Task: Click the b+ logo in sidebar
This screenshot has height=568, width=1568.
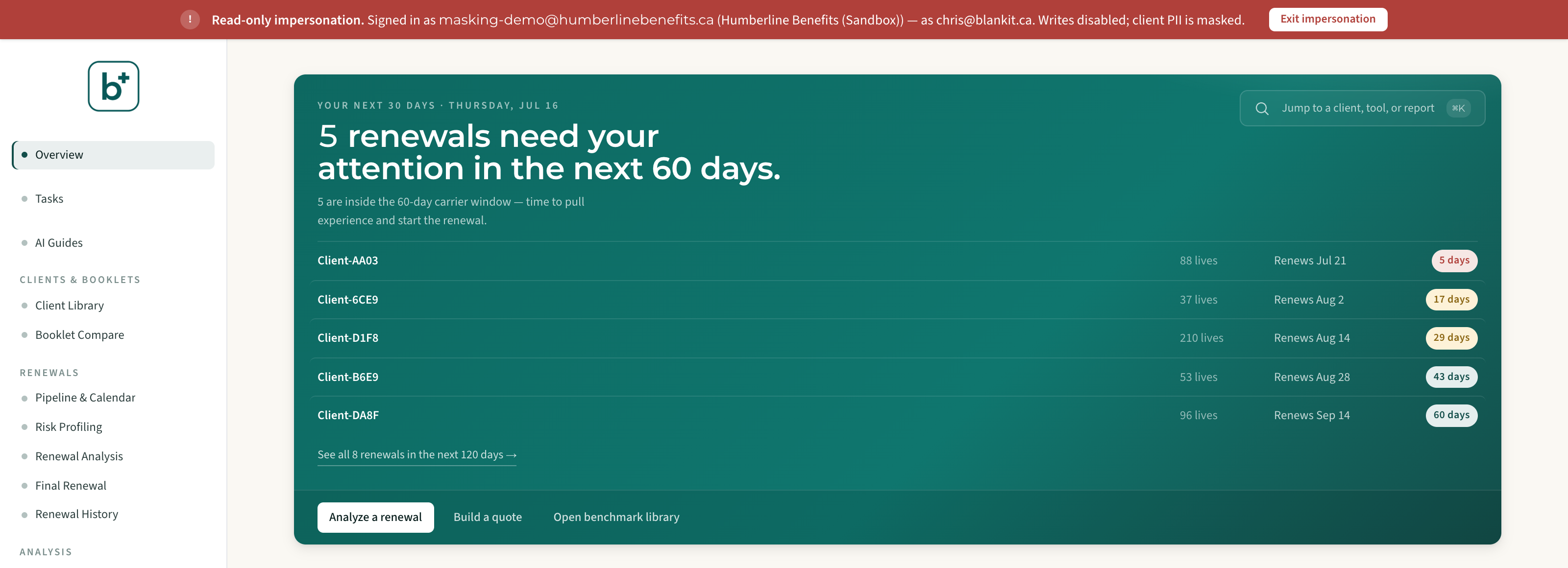Action: (x=113, y=86)
